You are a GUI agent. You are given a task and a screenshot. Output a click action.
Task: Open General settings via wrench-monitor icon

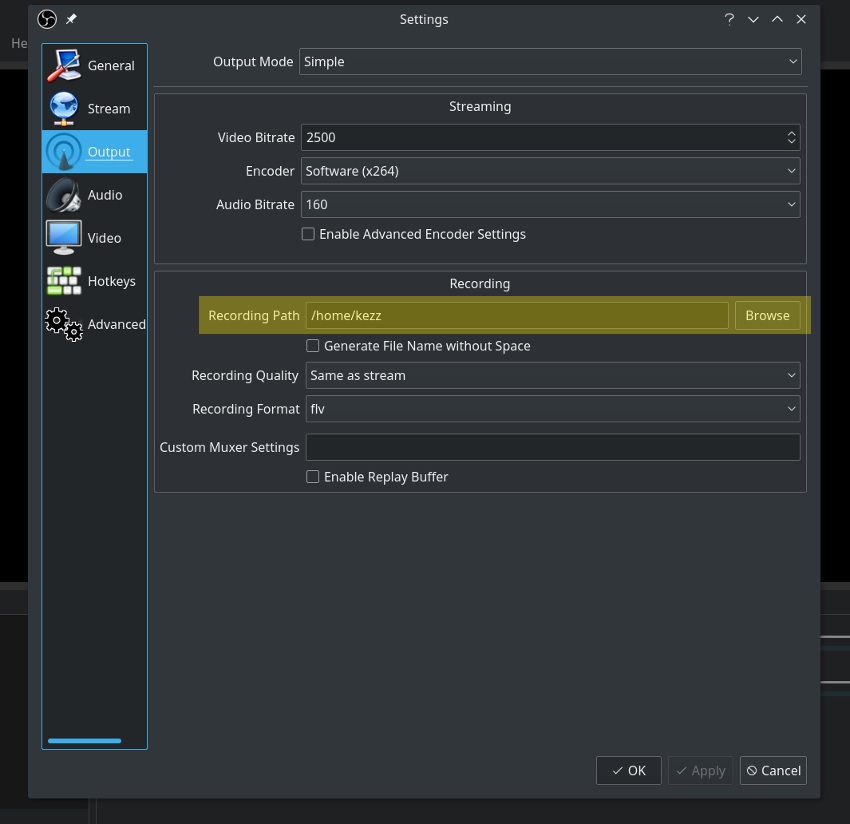coord(63,66)
